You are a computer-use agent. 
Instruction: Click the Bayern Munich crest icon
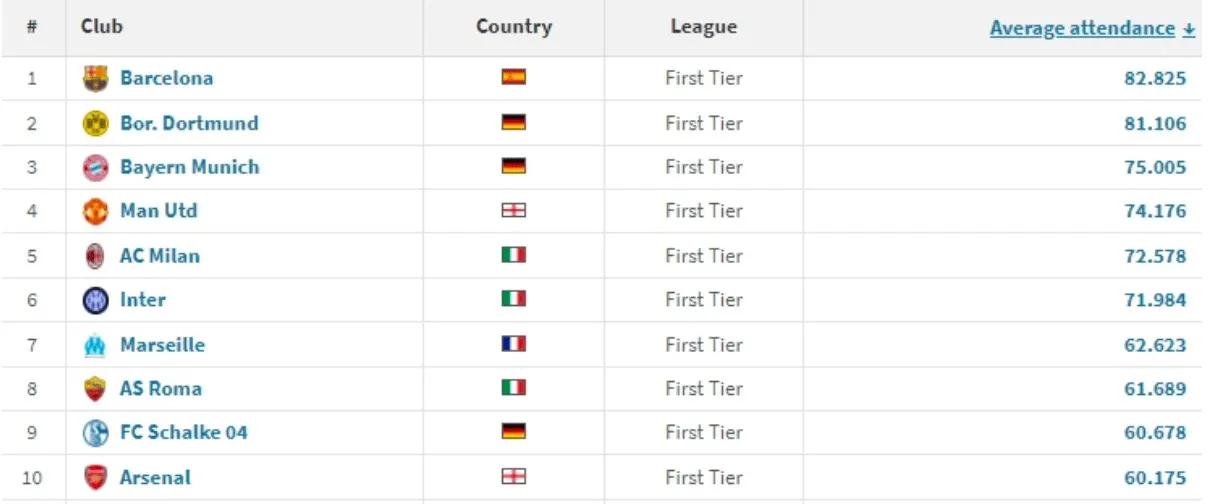click(x=95, y=168)
